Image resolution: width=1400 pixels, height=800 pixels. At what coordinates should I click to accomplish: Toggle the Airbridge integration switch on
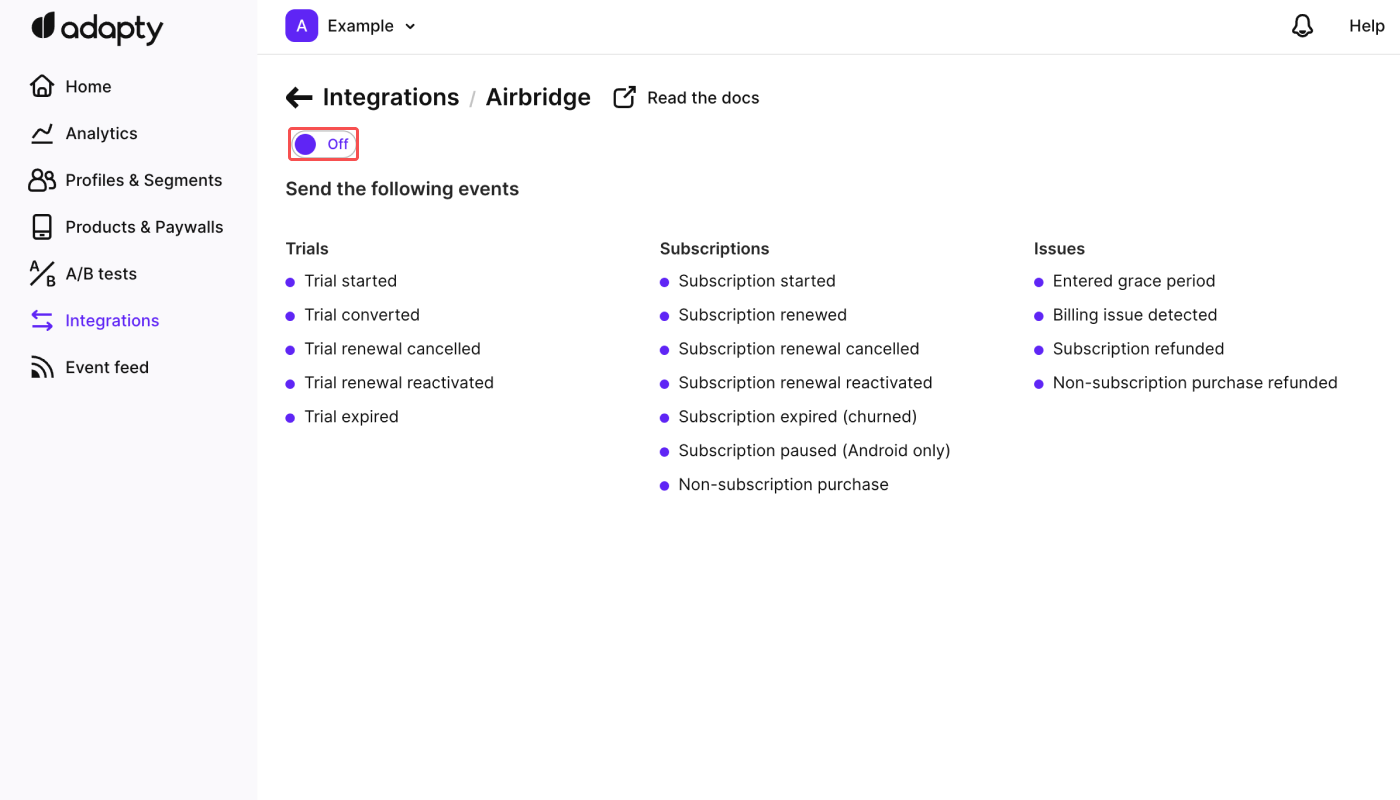coord(323,144)
